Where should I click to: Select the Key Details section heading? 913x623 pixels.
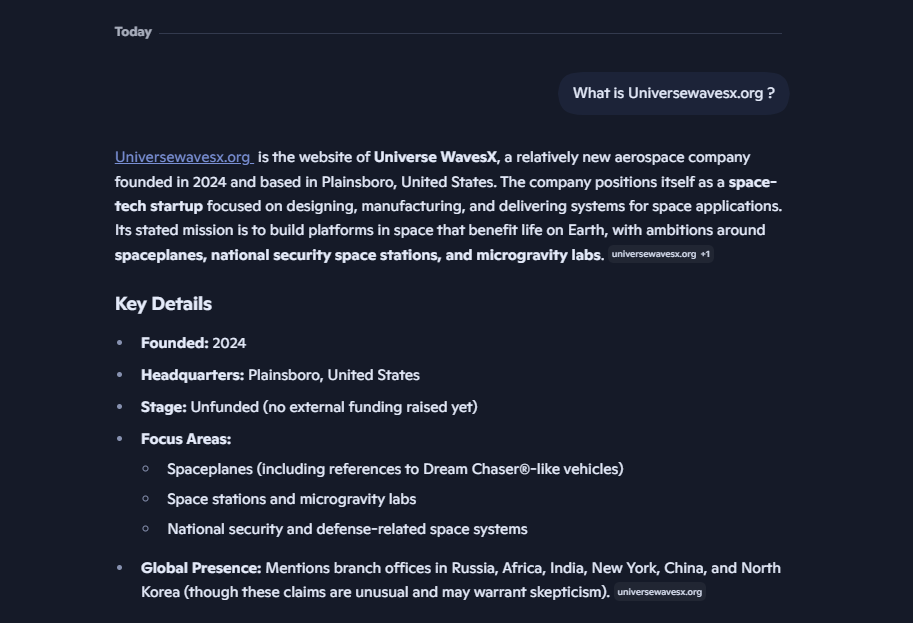[x=164, y=303]
